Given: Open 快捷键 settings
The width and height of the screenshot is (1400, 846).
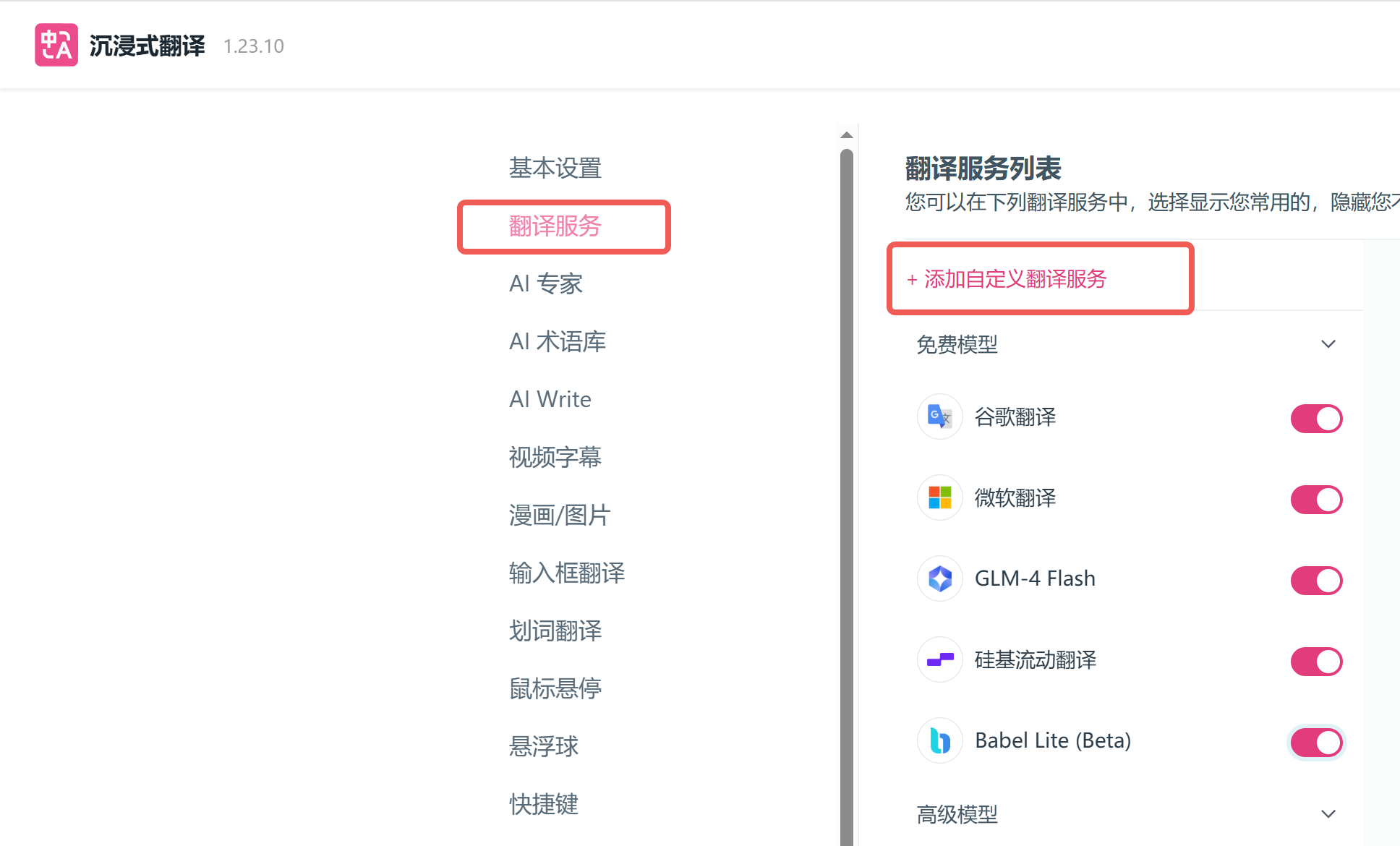Looking at the screenshot, I should point(543,804).
